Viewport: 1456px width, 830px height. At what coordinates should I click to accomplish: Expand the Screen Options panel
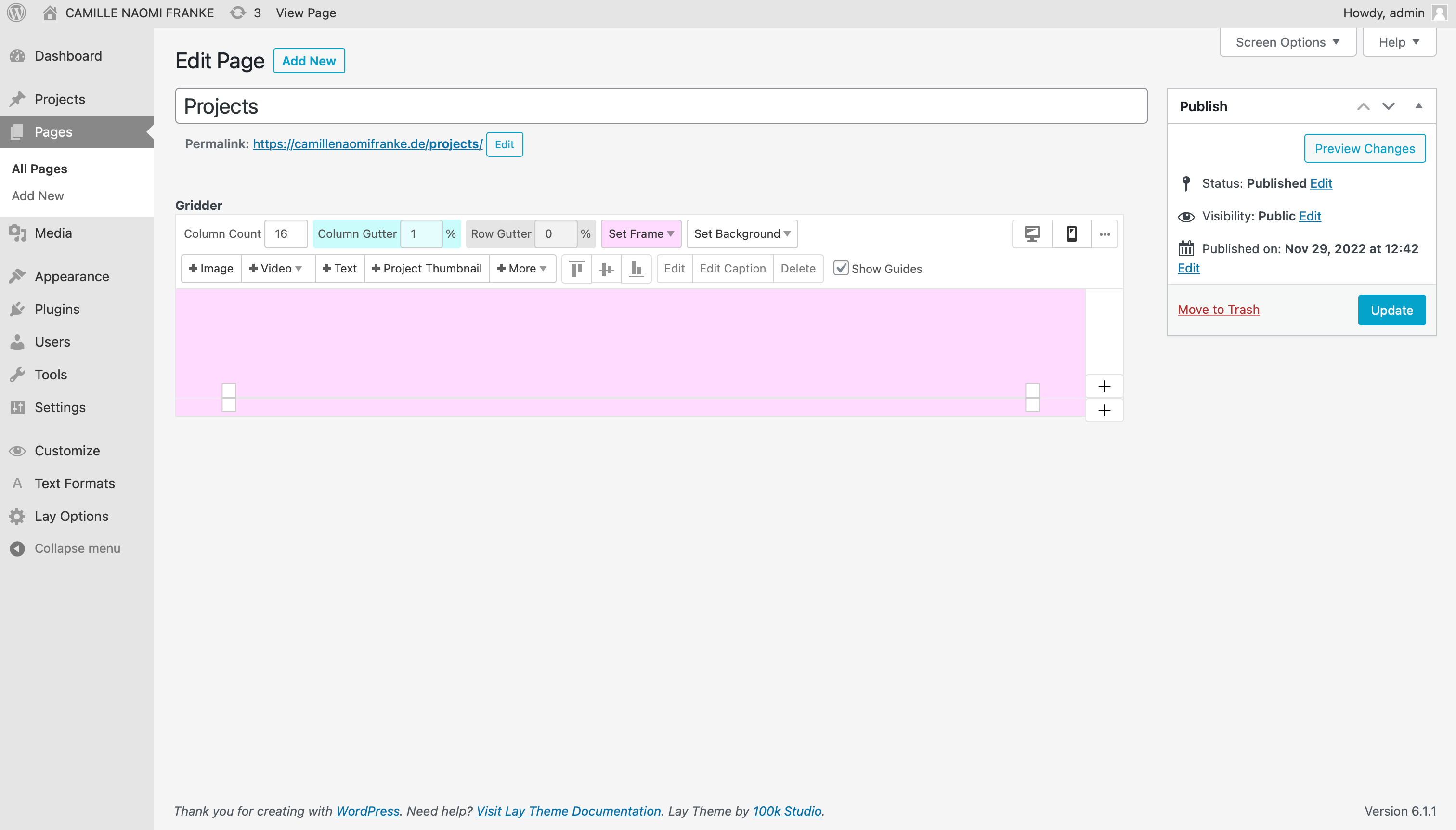pyautogui.click(x=1287, y=42)
